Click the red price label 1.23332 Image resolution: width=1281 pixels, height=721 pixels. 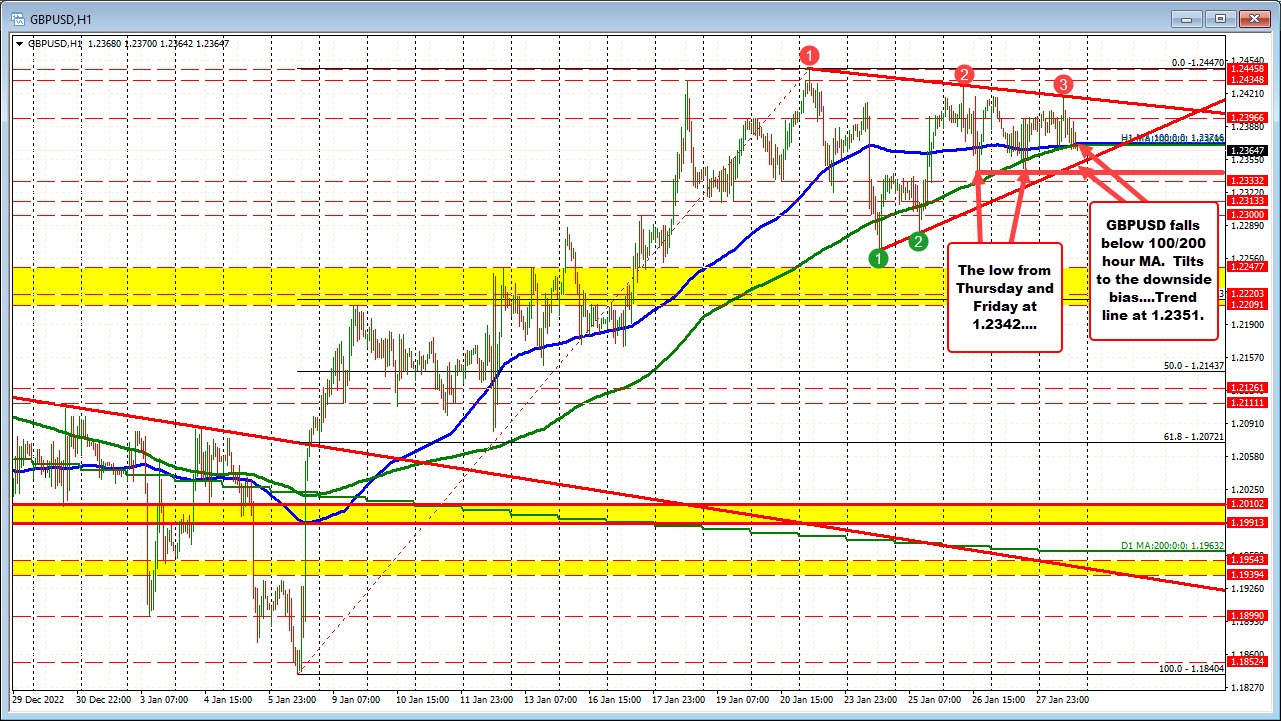coord(1250,179)
